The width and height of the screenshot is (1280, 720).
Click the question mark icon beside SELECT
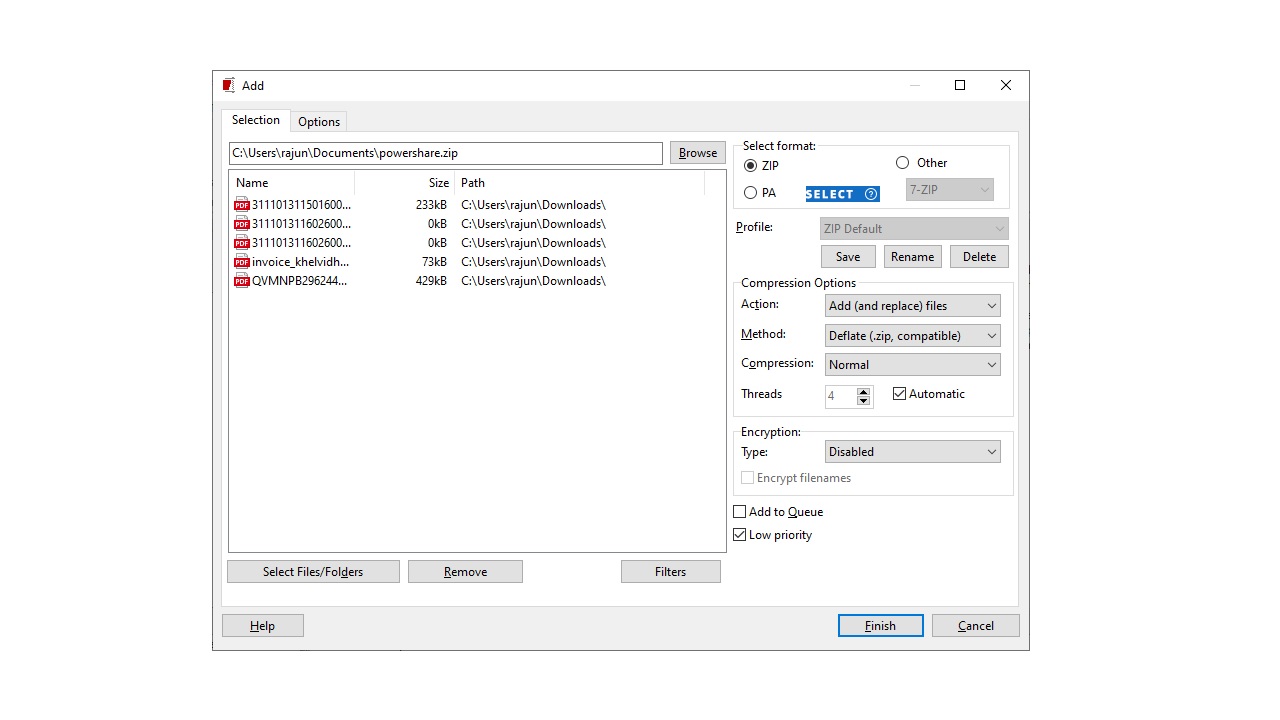pyautogui.click(x=871, y=194)
